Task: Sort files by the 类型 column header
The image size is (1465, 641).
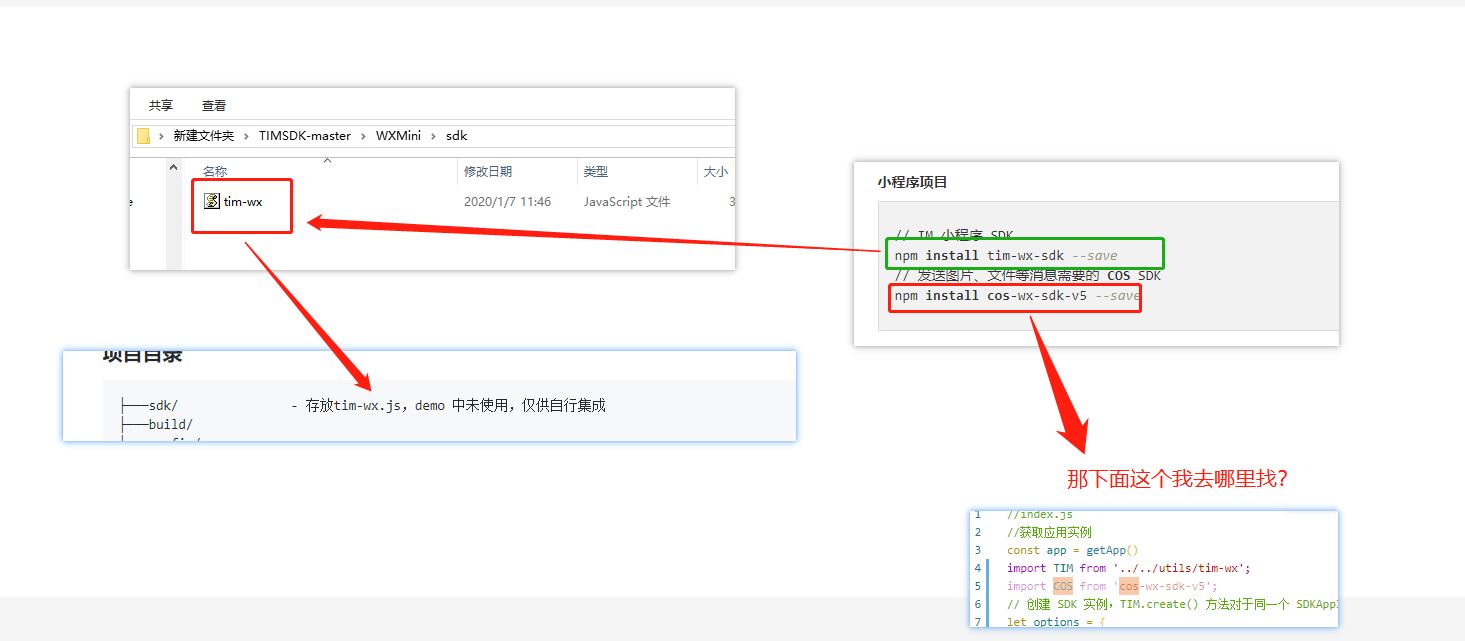Action: pyautogui.click(x=596, y=172)
